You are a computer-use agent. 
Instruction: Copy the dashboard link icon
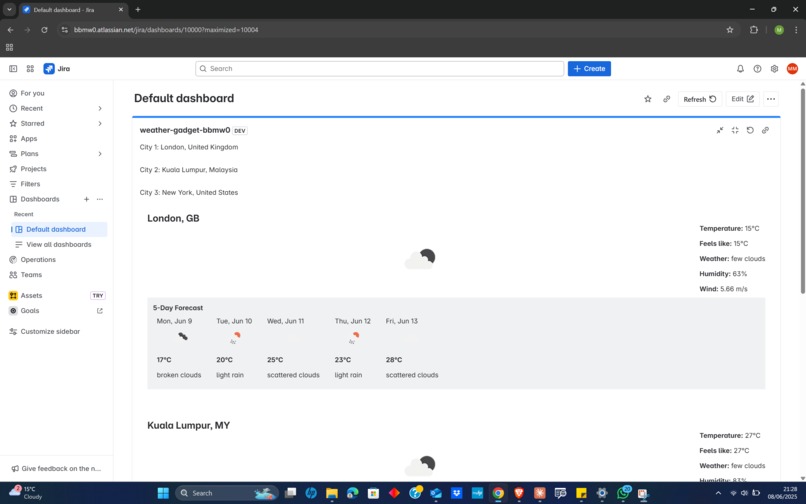[x=667, y=99]
